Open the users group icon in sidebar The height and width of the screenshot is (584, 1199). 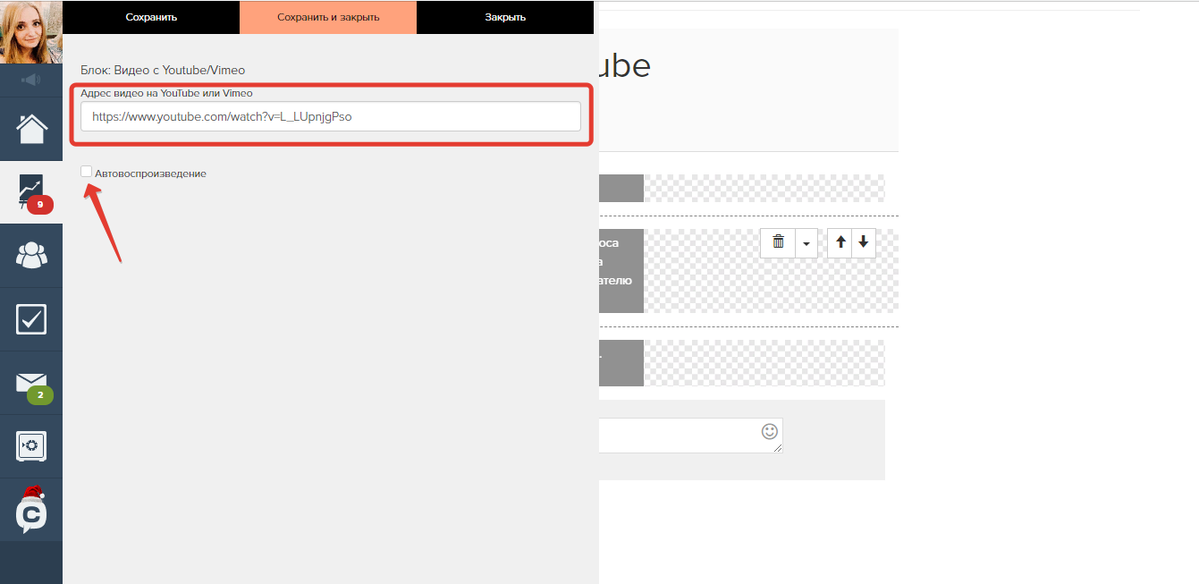click(x=31, y=255)
